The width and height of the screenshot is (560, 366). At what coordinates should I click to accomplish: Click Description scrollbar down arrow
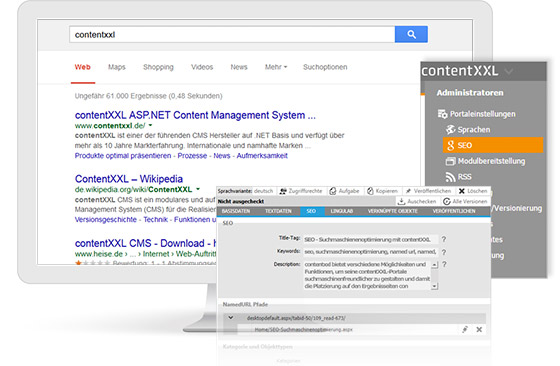tap(434, 286)
